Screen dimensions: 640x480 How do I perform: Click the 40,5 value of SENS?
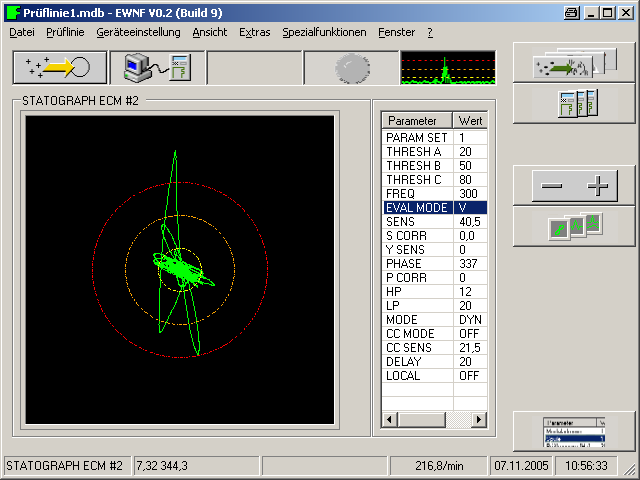(470, 222)
